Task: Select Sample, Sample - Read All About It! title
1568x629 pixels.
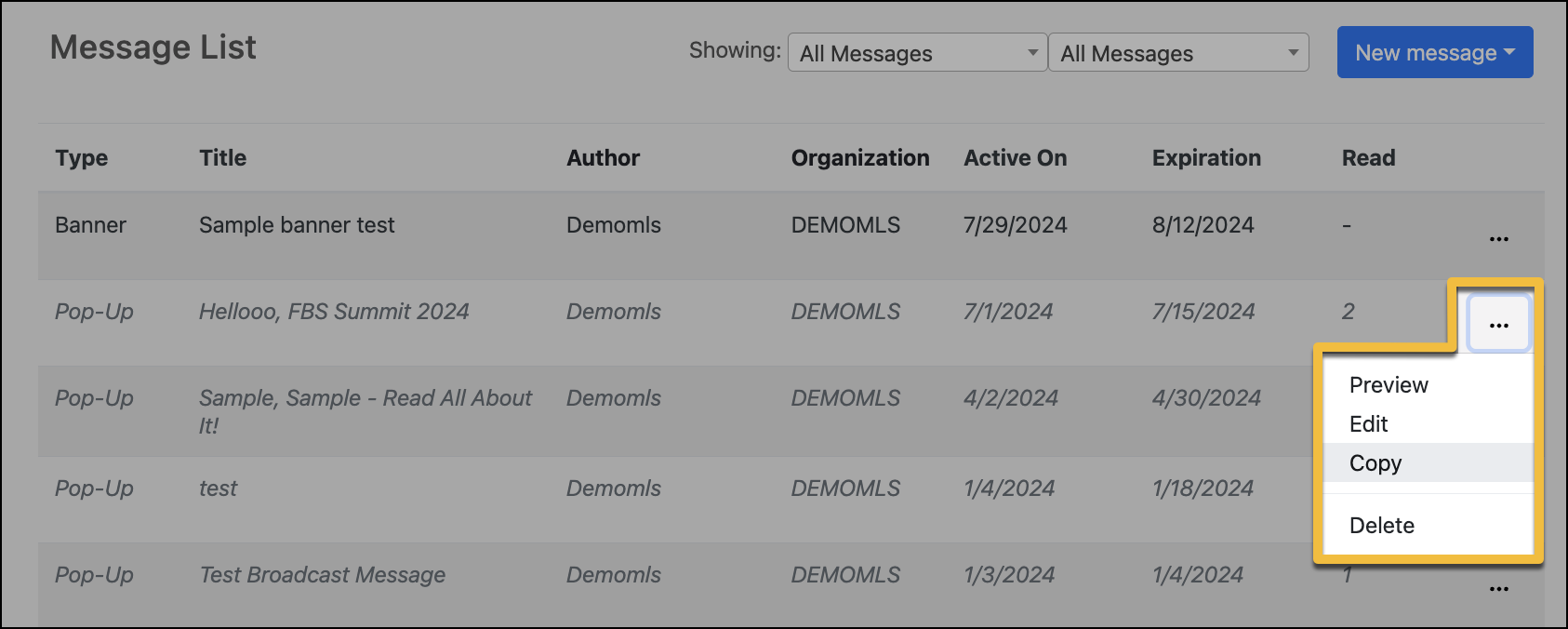Action: 365,411
